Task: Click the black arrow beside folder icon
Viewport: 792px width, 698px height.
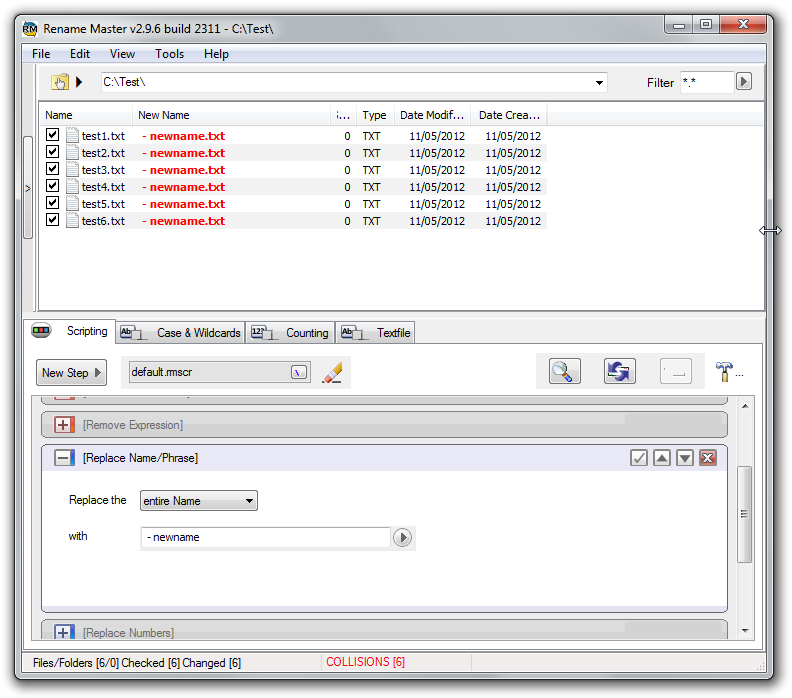Action: click(x=79, y=82)
